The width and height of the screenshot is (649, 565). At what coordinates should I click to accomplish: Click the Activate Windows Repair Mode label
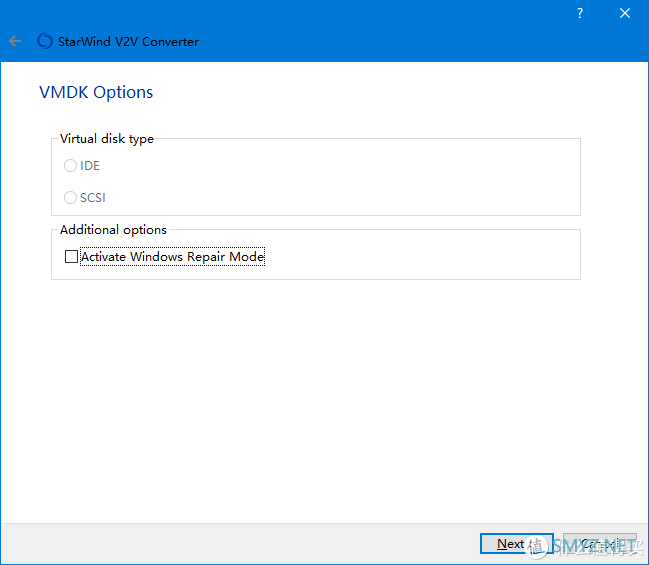[172, 257]
